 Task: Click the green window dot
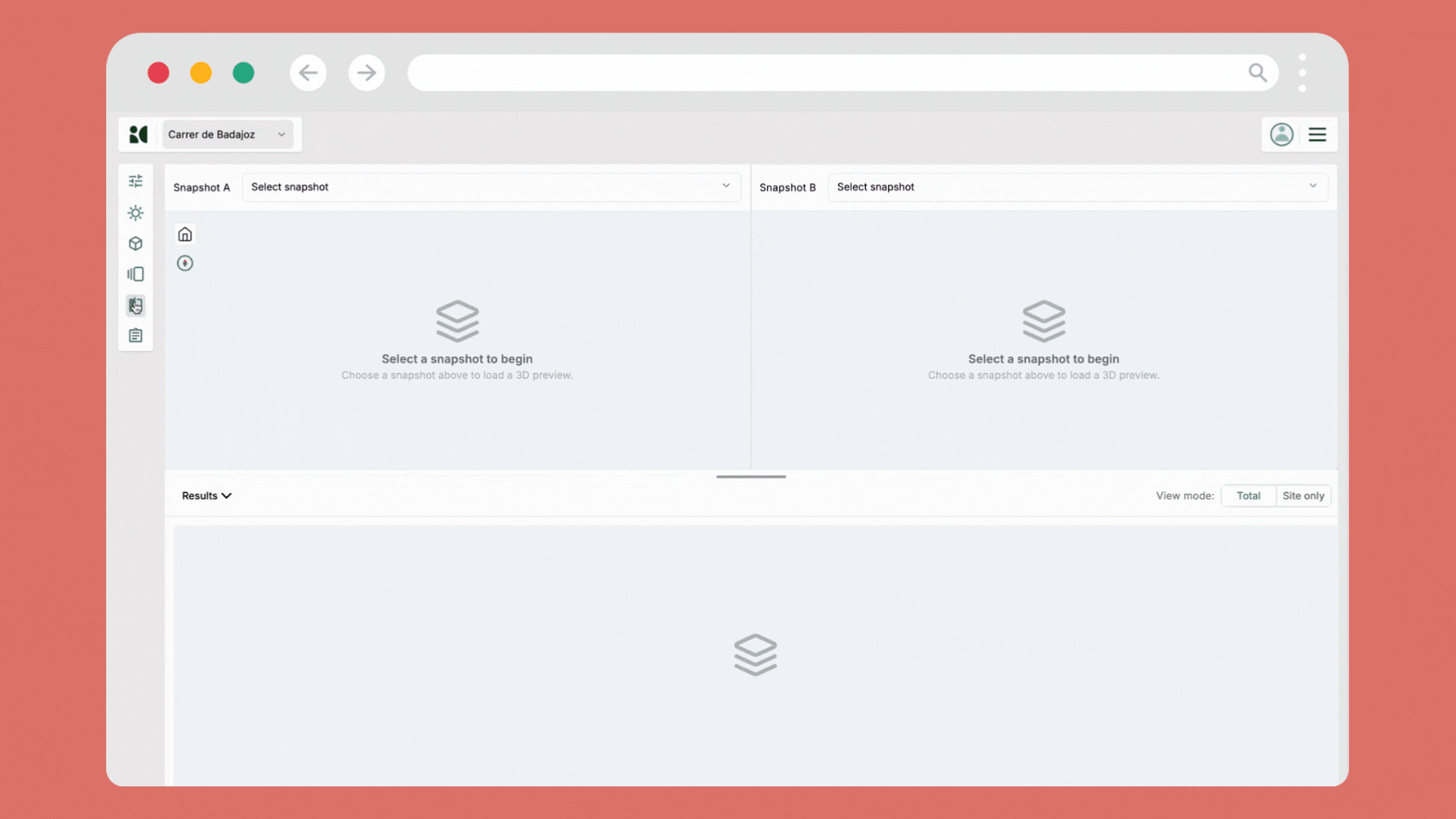pos(243,73)
